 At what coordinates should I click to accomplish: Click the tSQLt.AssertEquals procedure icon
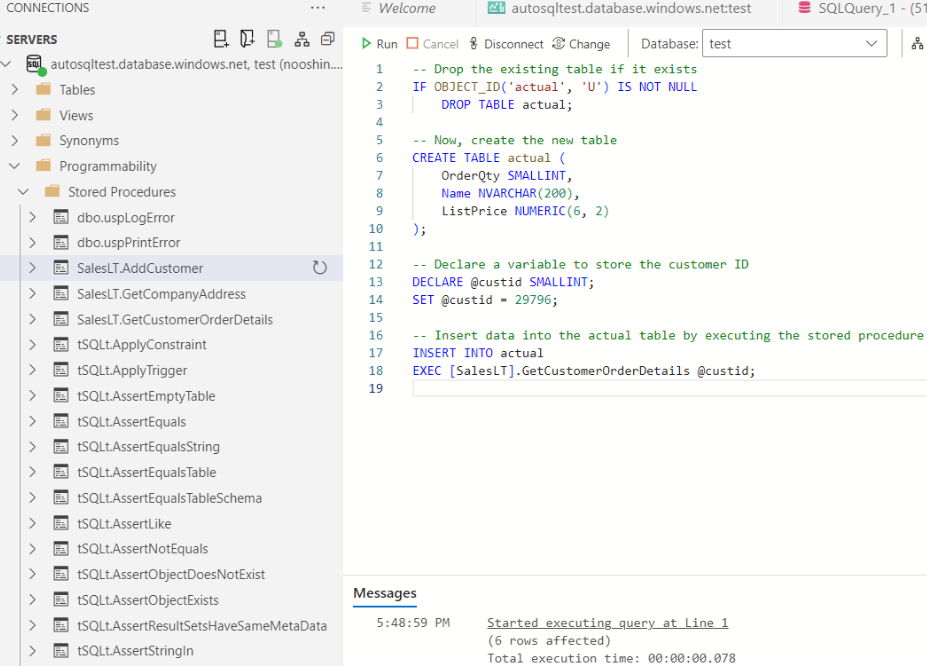[x=61, y=421]
